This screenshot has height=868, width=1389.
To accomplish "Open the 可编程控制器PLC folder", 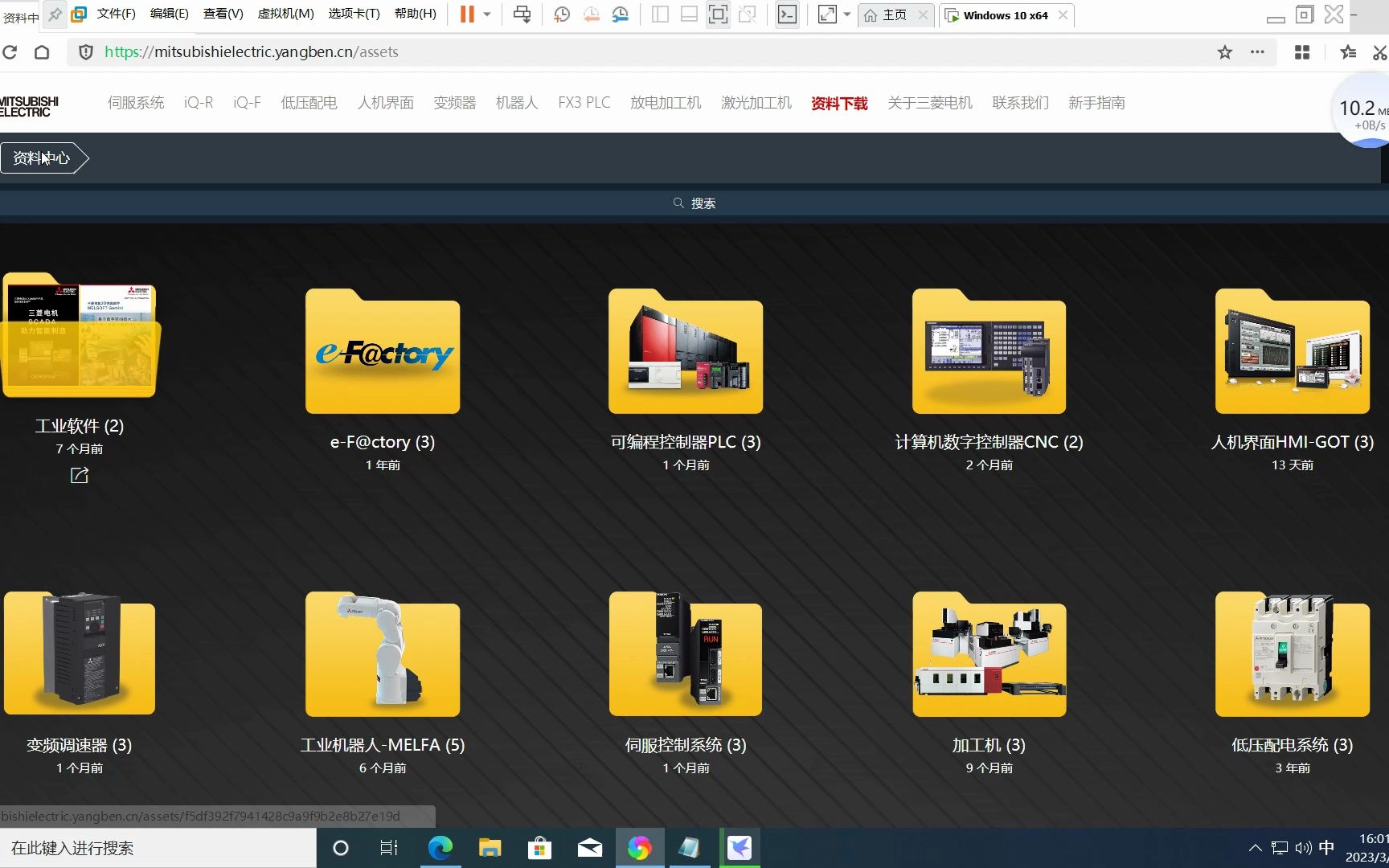I will pyautogui.click(x=686, y=351).
